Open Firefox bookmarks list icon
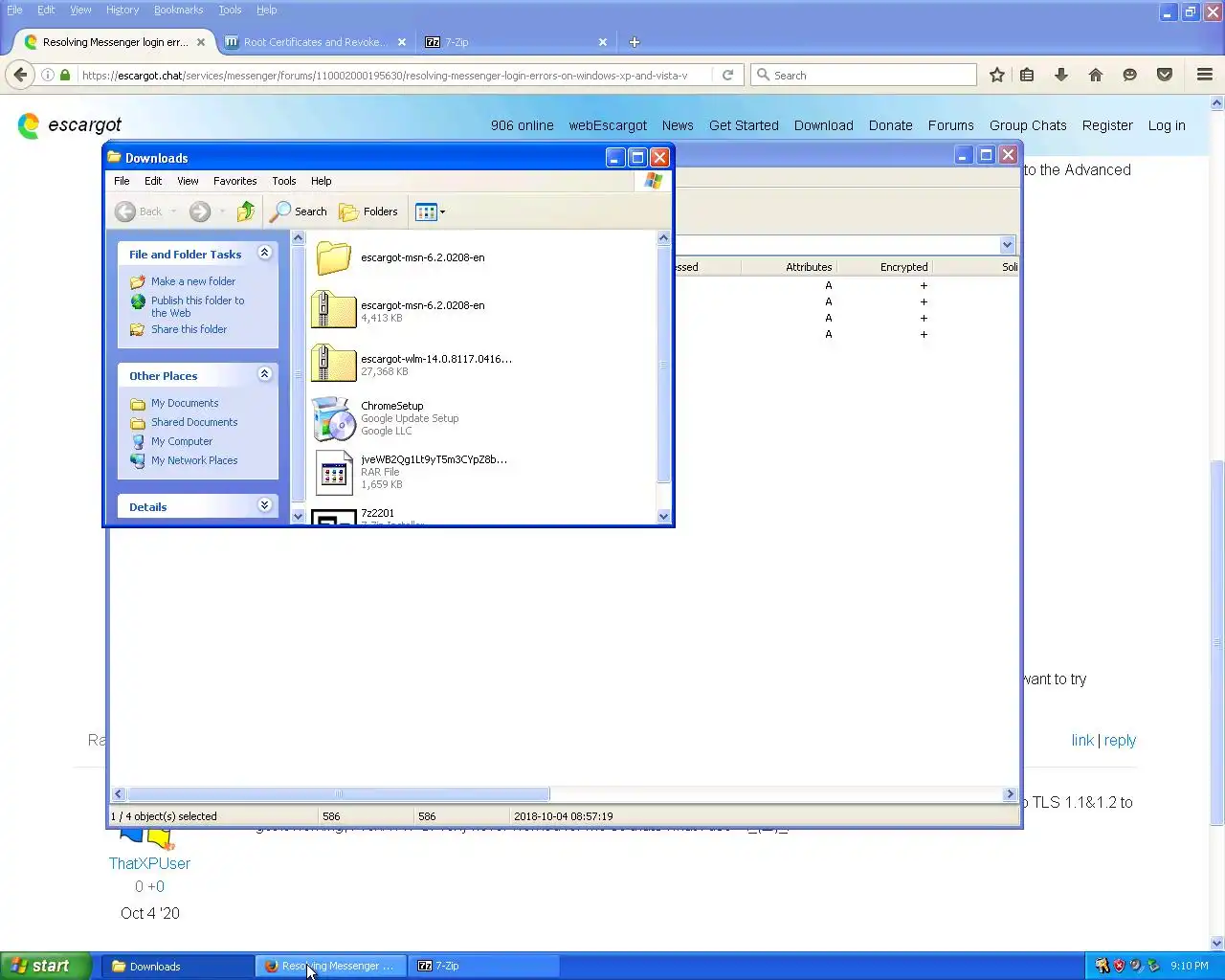The width and height of the screenshot is (1225, 980). [x=1027, y=75]
